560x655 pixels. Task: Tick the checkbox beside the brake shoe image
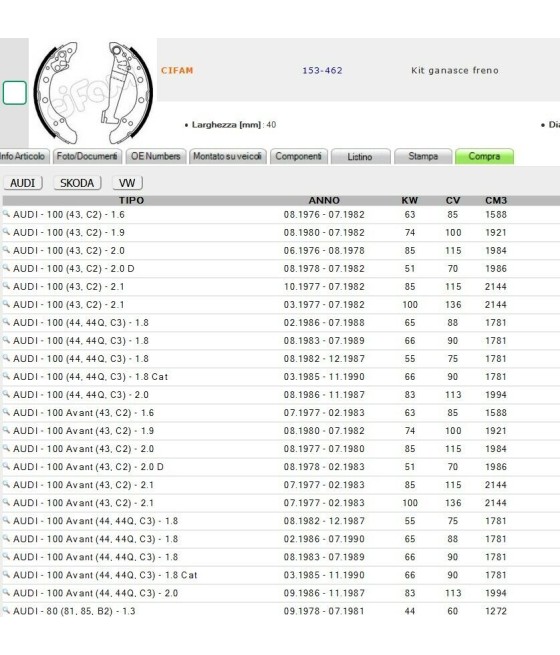15,93
